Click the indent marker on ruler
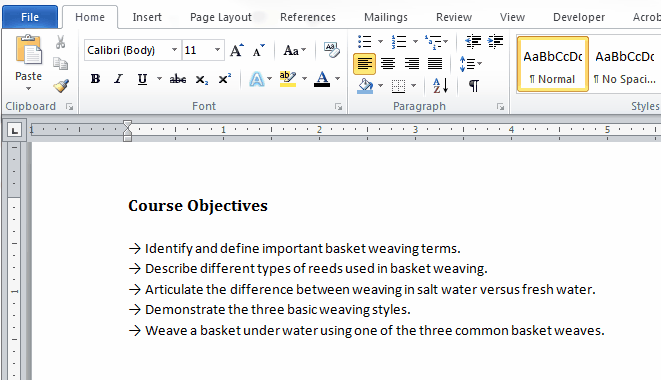This screenshot has height=380, width=661. 127,131
